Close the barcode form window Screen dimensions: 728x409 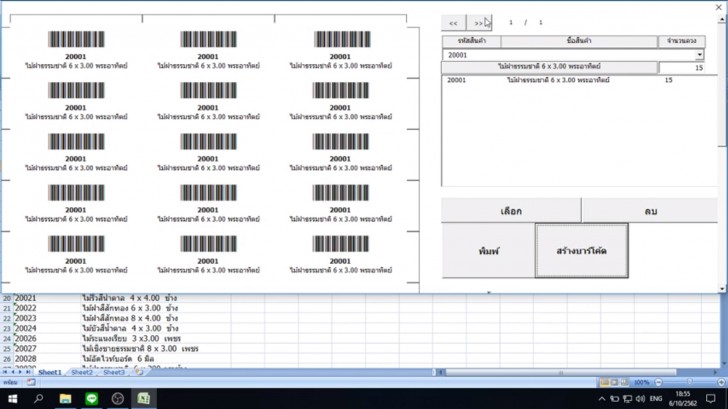(x=719, y=7)
